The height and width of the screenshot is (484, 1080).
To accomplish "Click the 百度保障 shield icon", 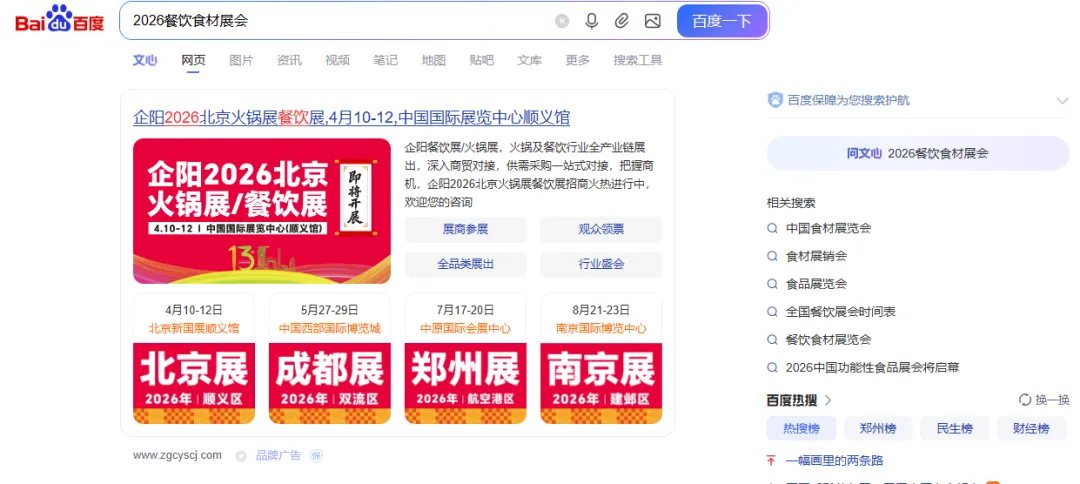I will (x=775, y=100).
